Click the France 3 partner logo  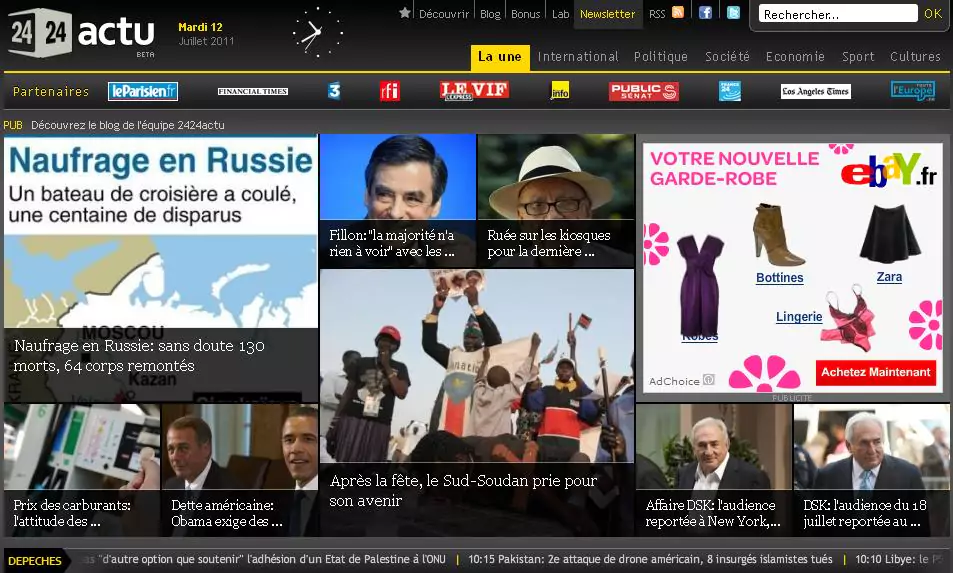pos(333,91)
